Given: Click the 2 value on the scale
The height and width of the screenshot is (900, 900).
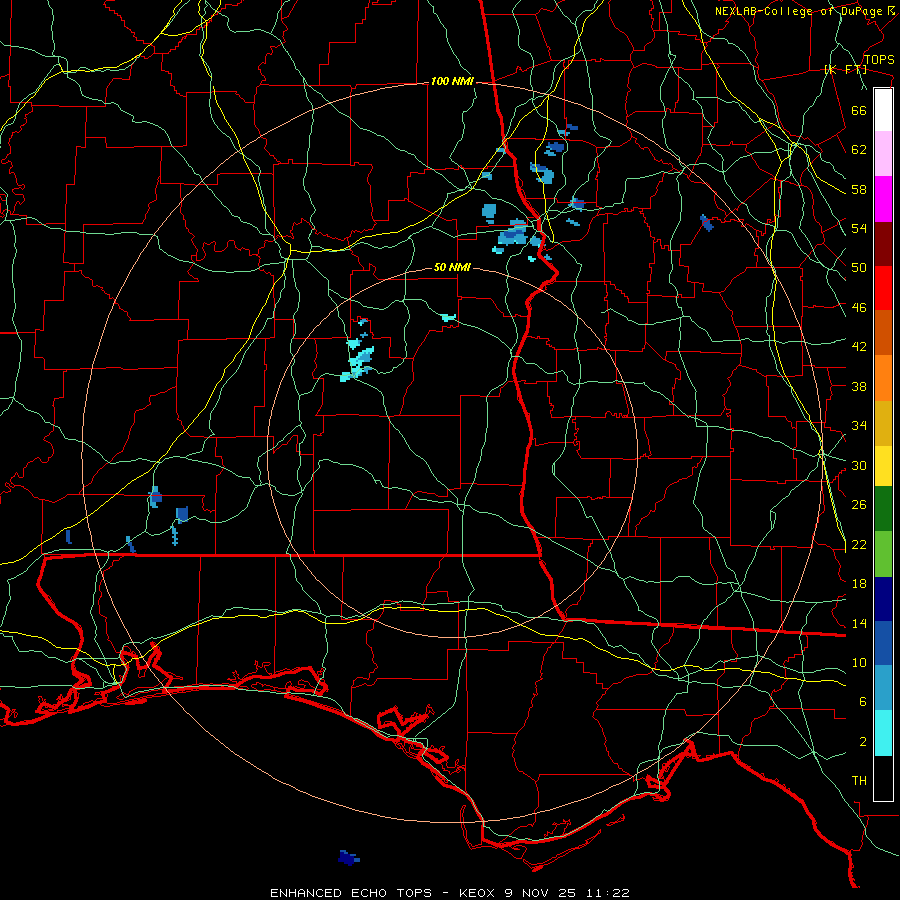Looking at the screenshot, I should 863,742.
